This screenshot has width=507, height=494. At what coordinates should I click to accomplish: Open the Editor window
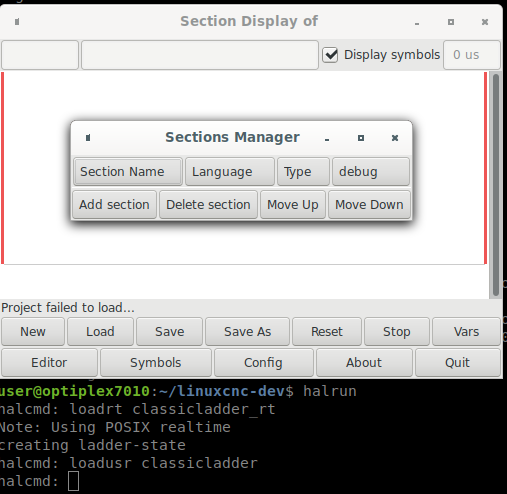[49, 363]
